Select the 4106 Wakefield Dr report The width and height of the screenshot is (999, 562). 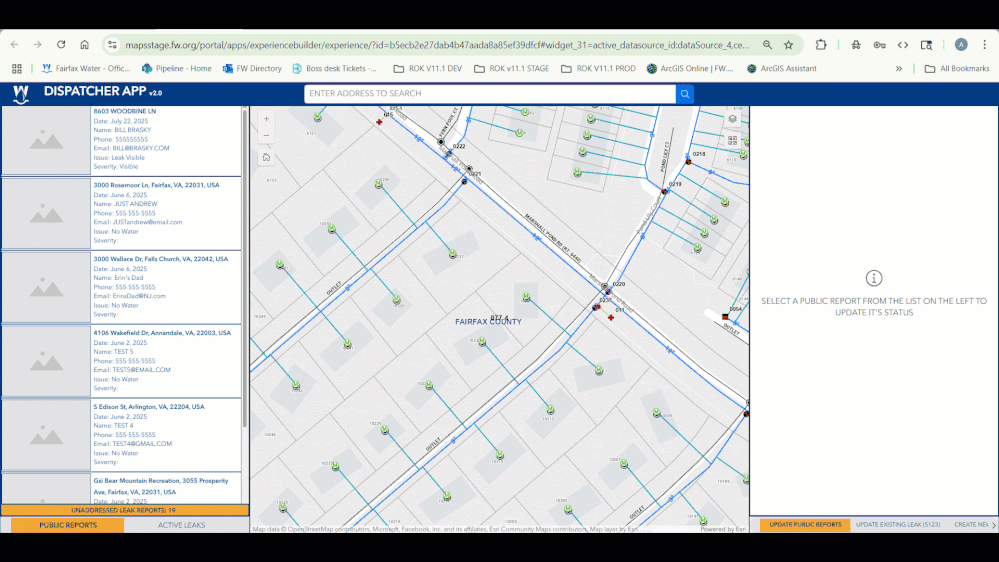point(121,361)
